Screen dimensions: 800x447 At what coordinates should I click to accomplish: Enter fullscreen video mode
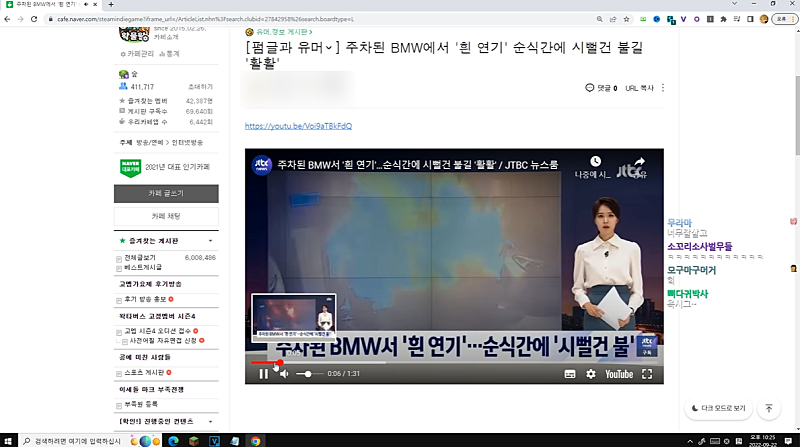click(648, 373)
